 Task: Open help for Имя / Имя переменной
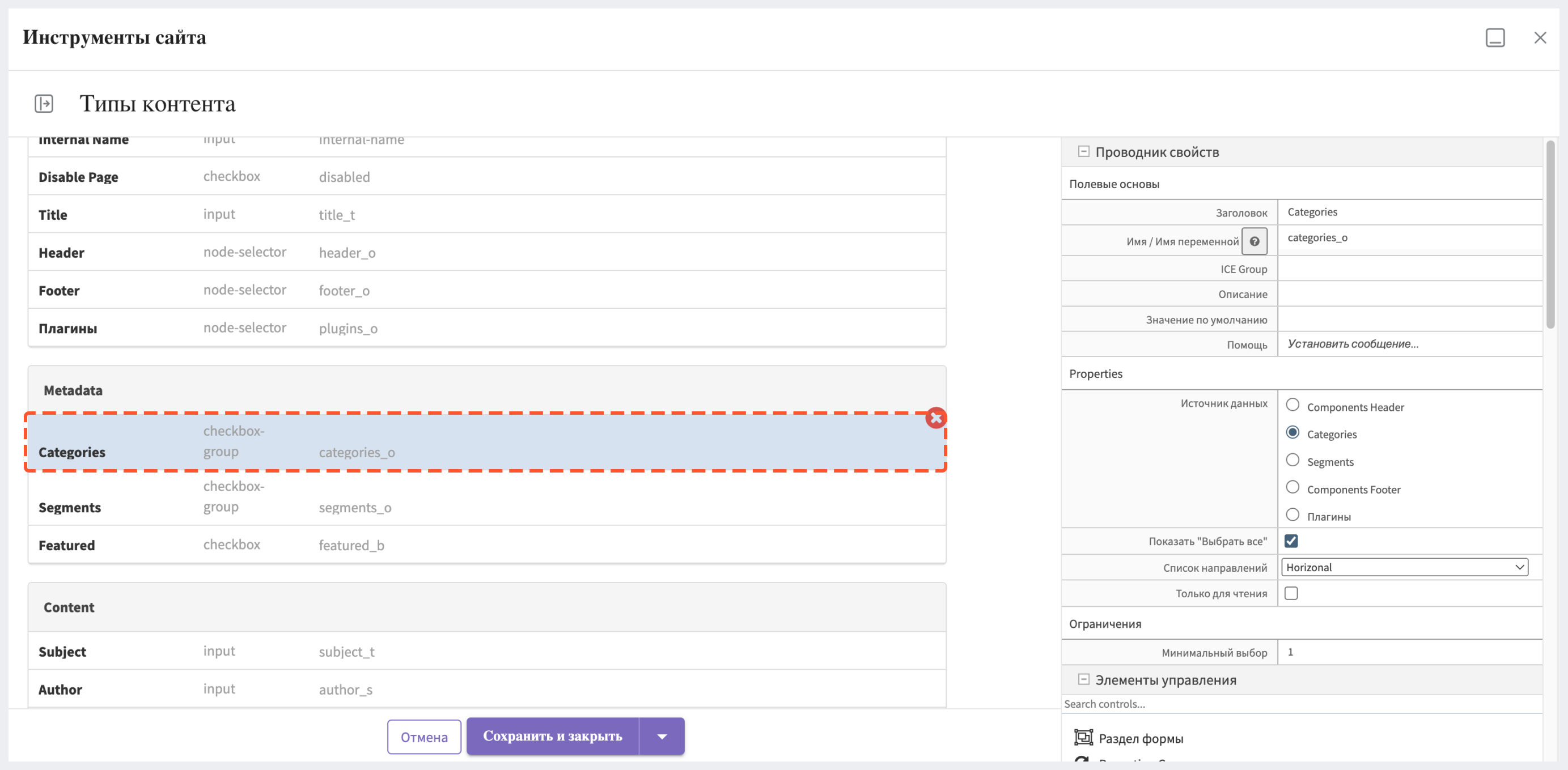click(x=1254, y=241)
